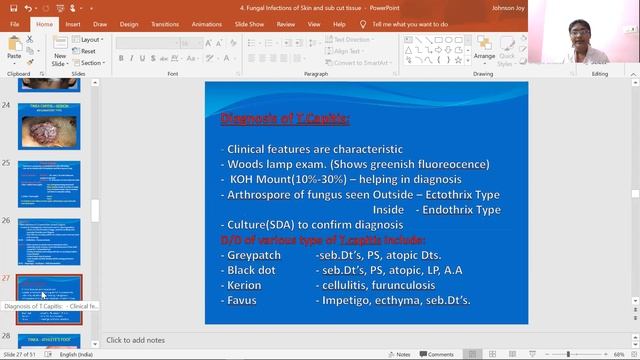Open the Arrange menu
Viewport: 640px width, 360px height.
coord(484,49)
